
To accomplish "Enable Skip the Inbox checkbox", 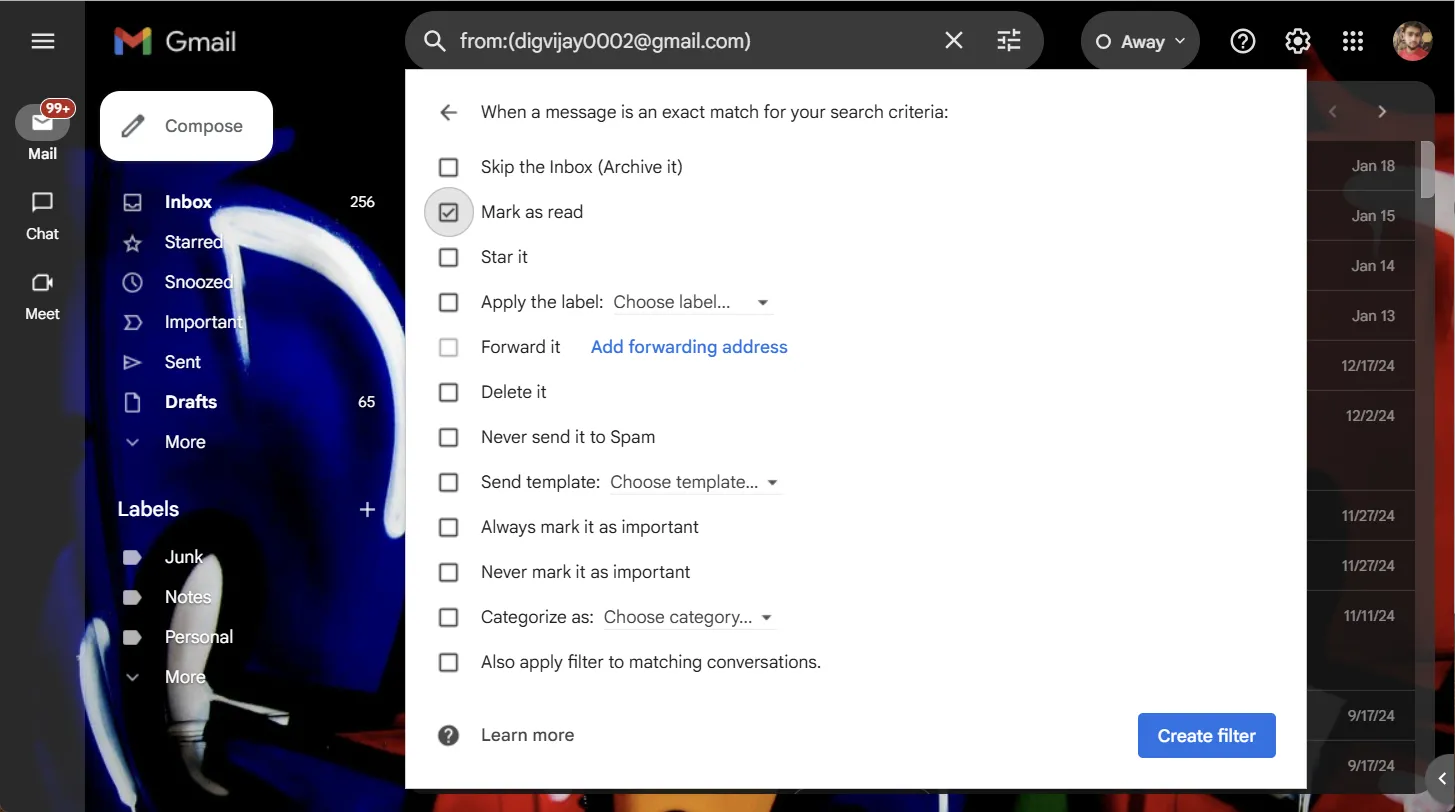I will click(449, 167).
